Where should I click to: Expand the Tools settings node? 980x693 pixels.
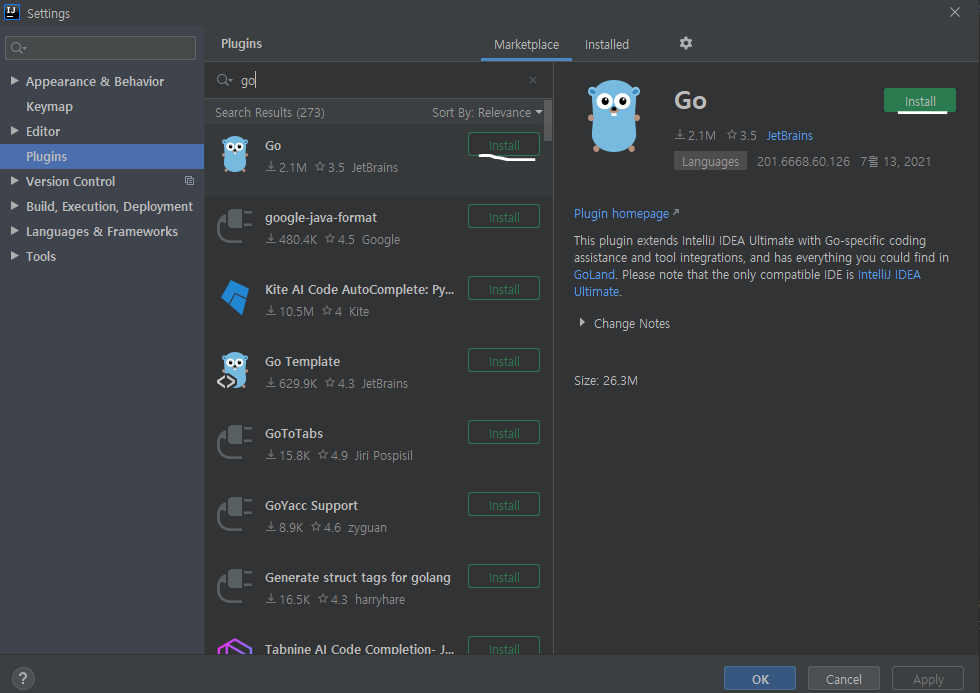tap(14, 256)
